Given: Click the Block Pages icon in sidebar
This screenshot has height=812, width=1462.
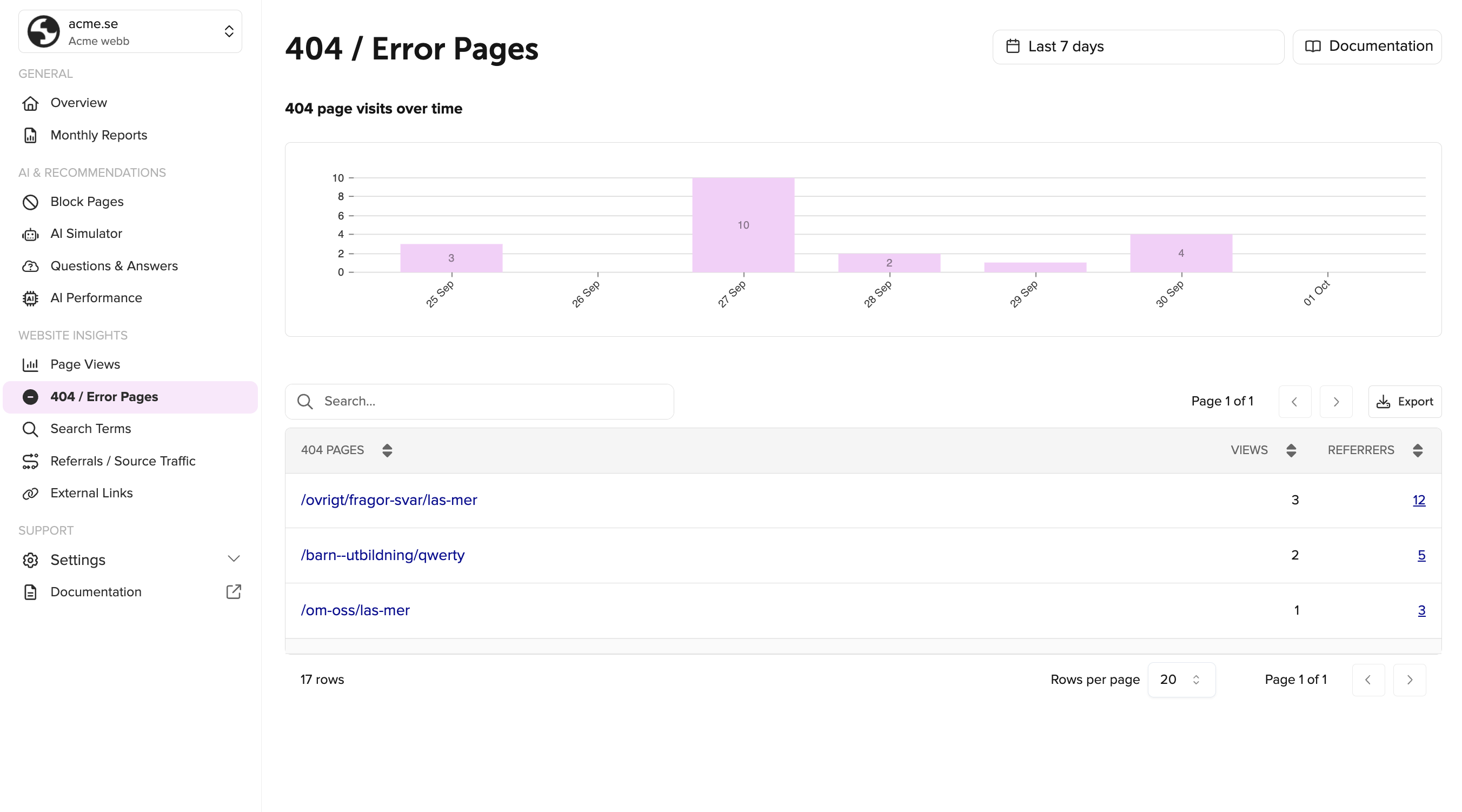Looking at the screenshot, I should pyautogui.click(x=30, y=202).
